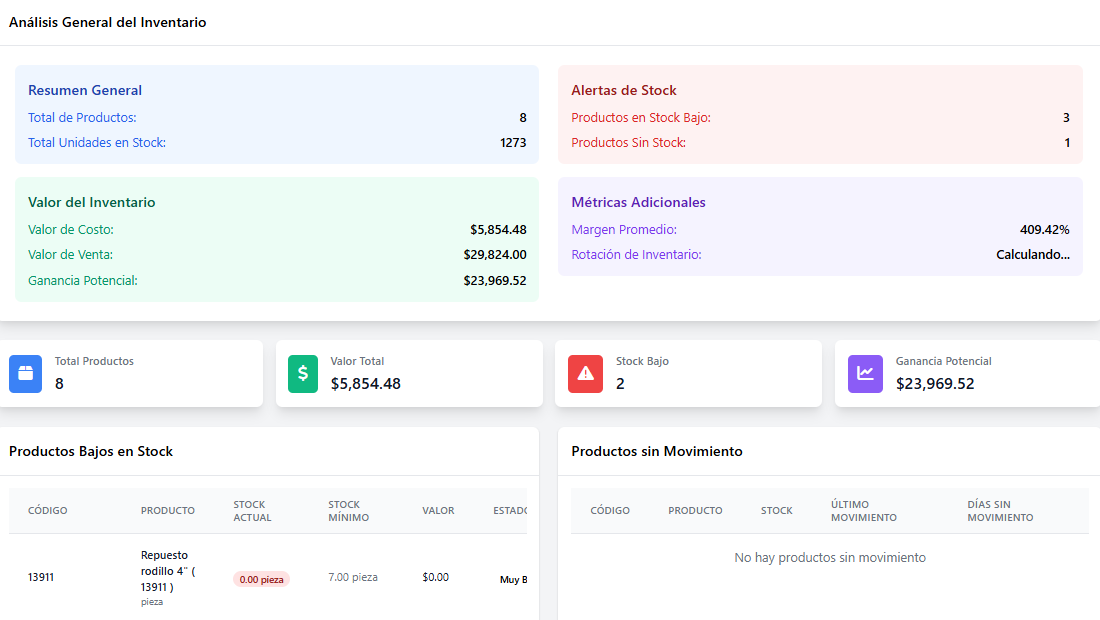Click the red warning triangle on Stock Bajo card
Viewport: 1100px width, 620px height.
[x=585, y=373]
